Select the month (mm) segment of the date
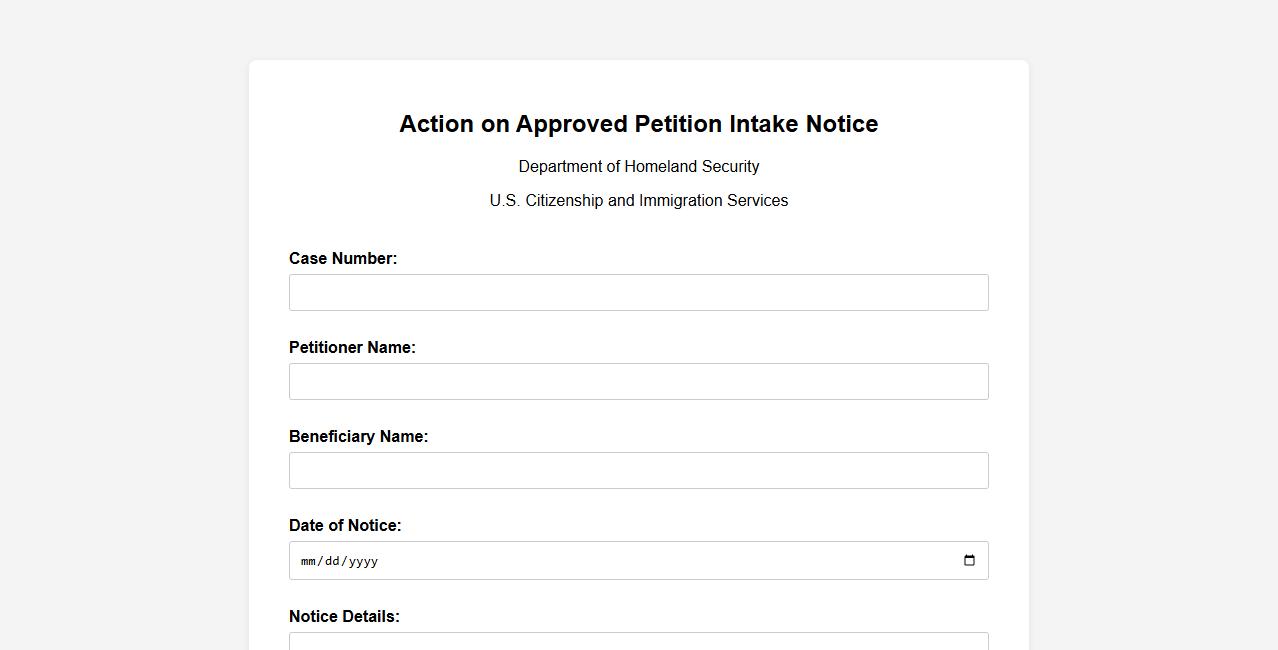1278x650 pixels. coord(309,562)
